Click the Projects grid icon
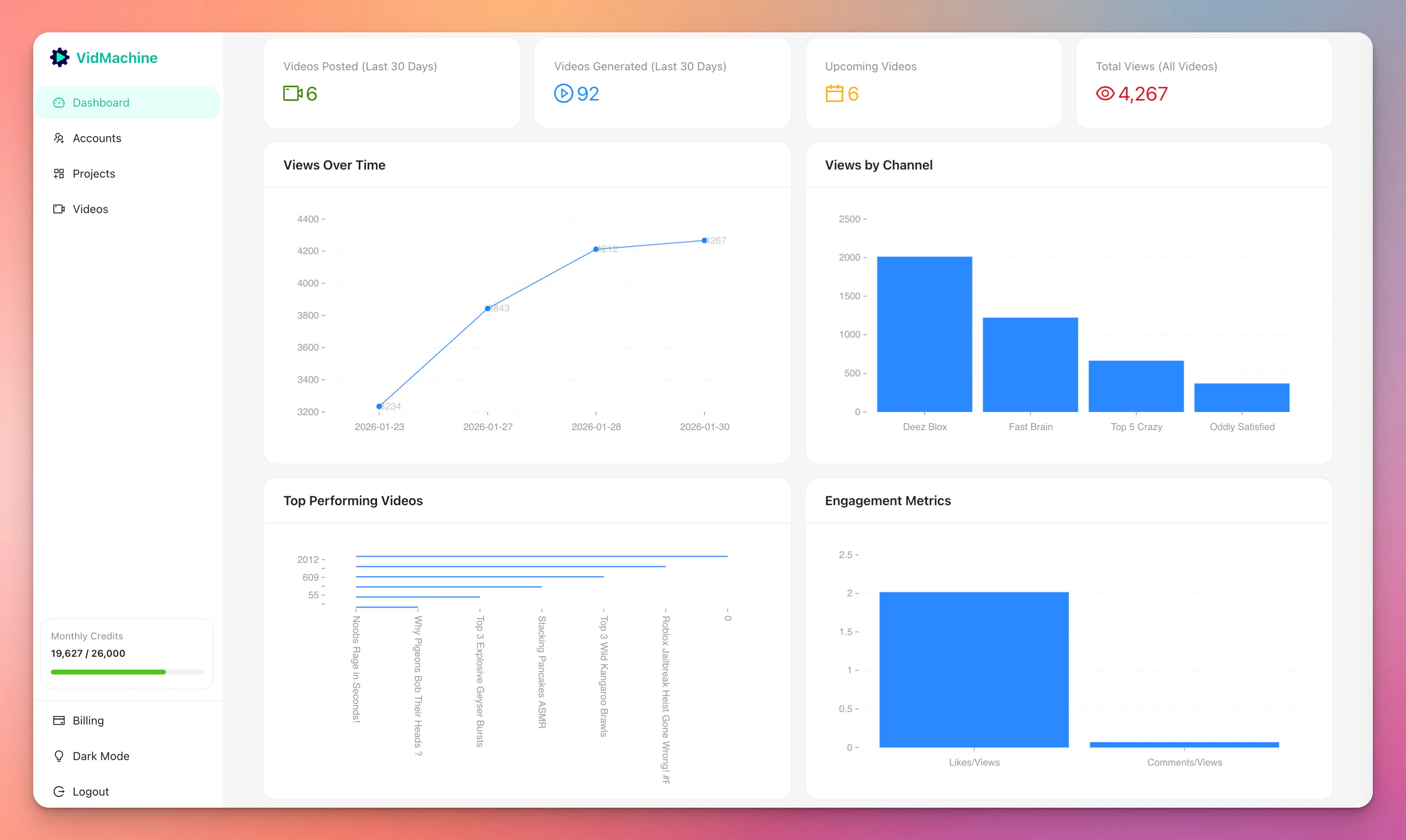 [x=59, y=174]
